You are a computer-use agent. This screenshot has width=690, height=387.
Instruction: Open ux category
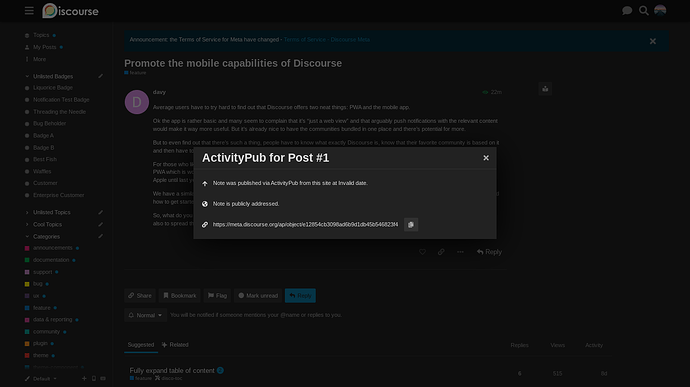pyautogui.click(x=36, y=296)
